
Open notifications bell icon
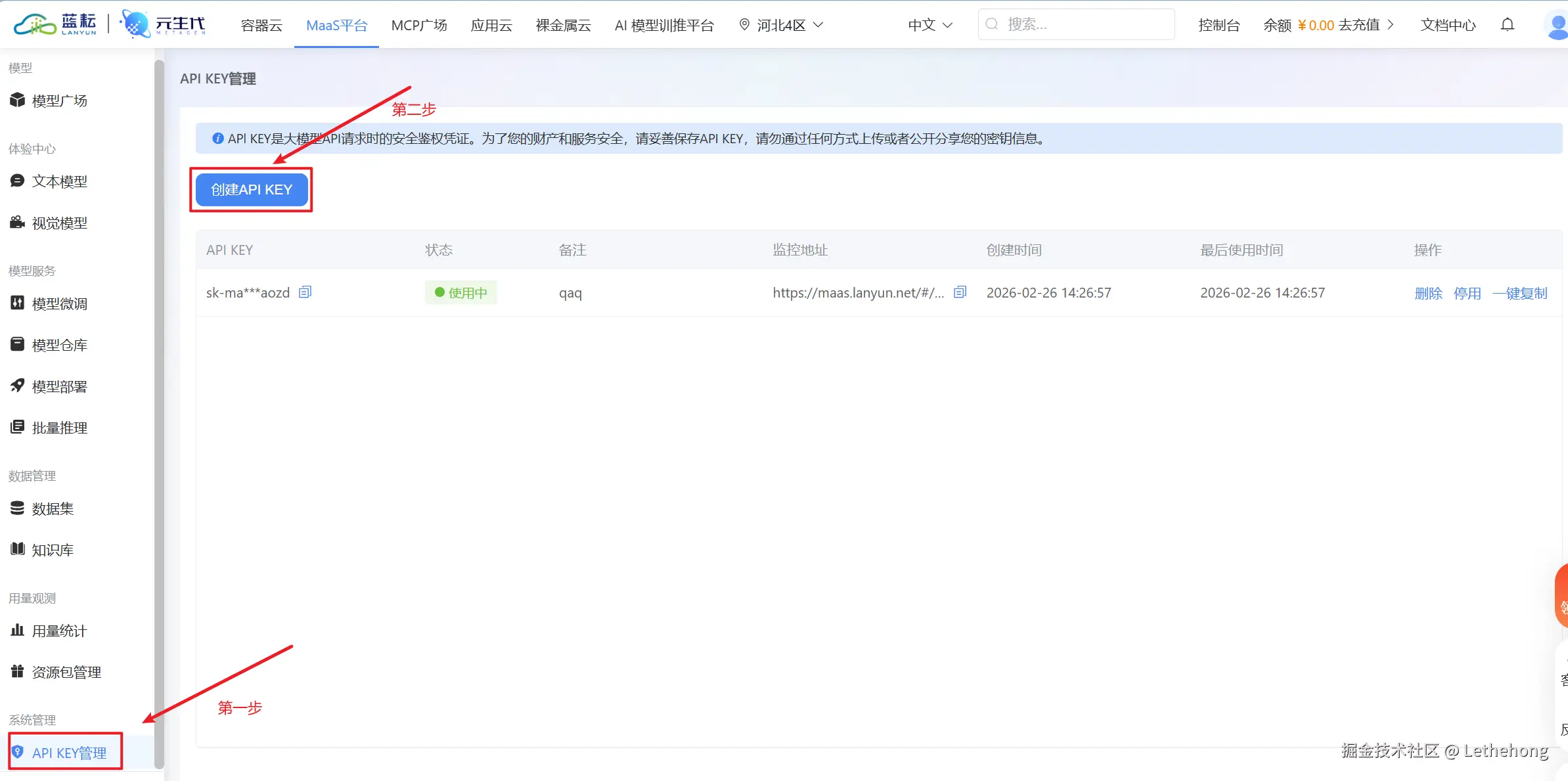tap(1508, 25)
